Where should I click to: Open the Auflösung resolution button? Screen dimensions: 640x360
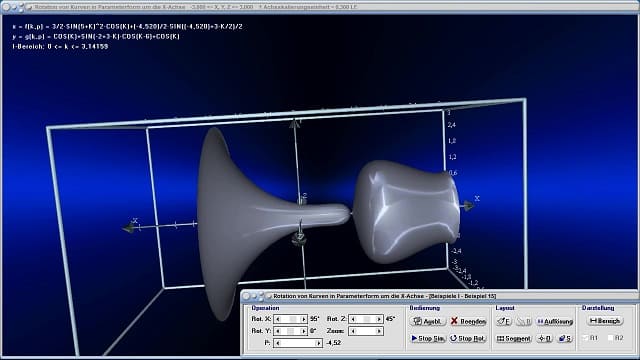click(555, 321)
